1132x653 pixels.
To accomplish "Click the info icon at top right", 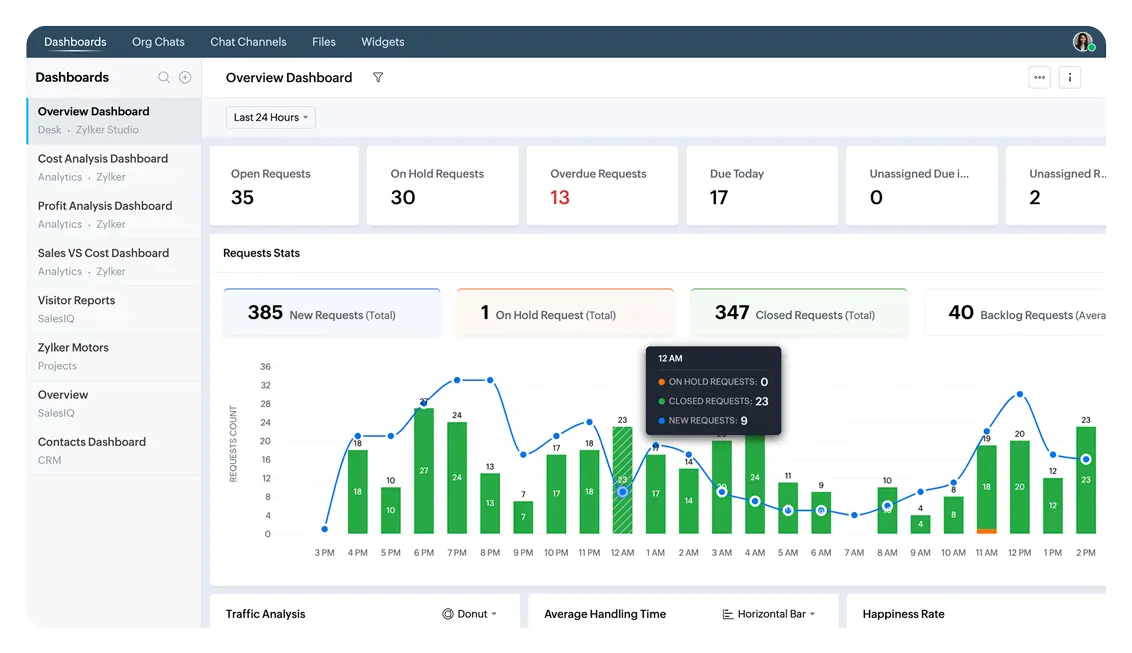I will tap(1070, 77).
